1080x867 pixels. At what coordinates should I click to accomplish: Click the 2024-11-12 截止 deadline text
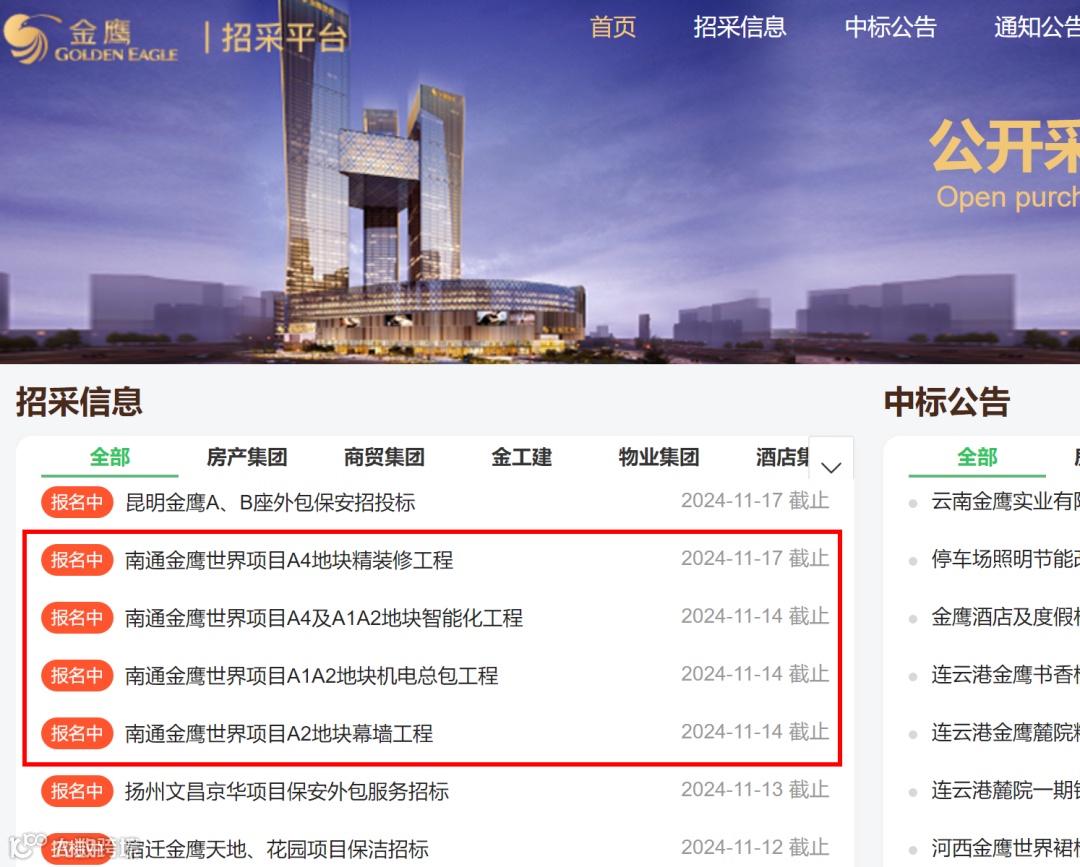click(755, 848)
